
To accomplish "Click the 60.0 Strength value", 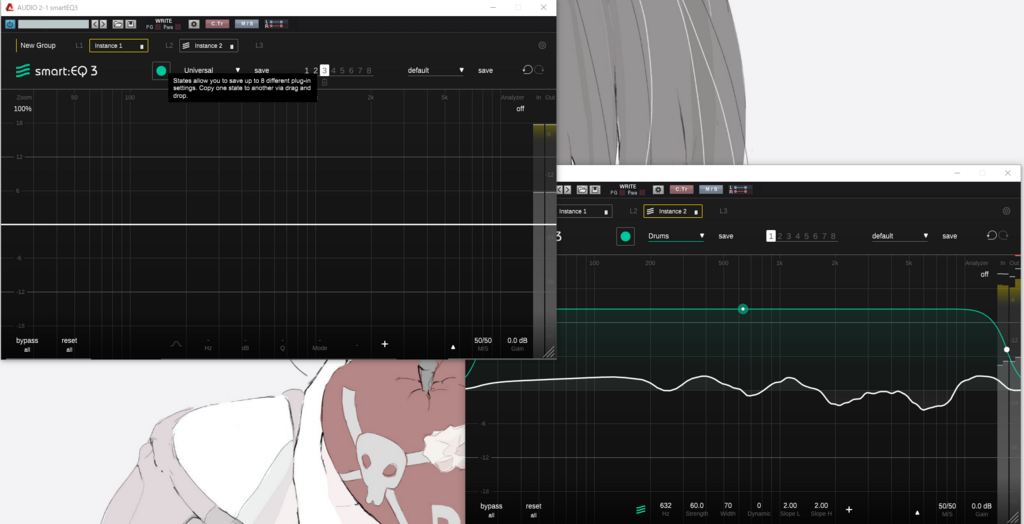I will click(x=697, y=506).
